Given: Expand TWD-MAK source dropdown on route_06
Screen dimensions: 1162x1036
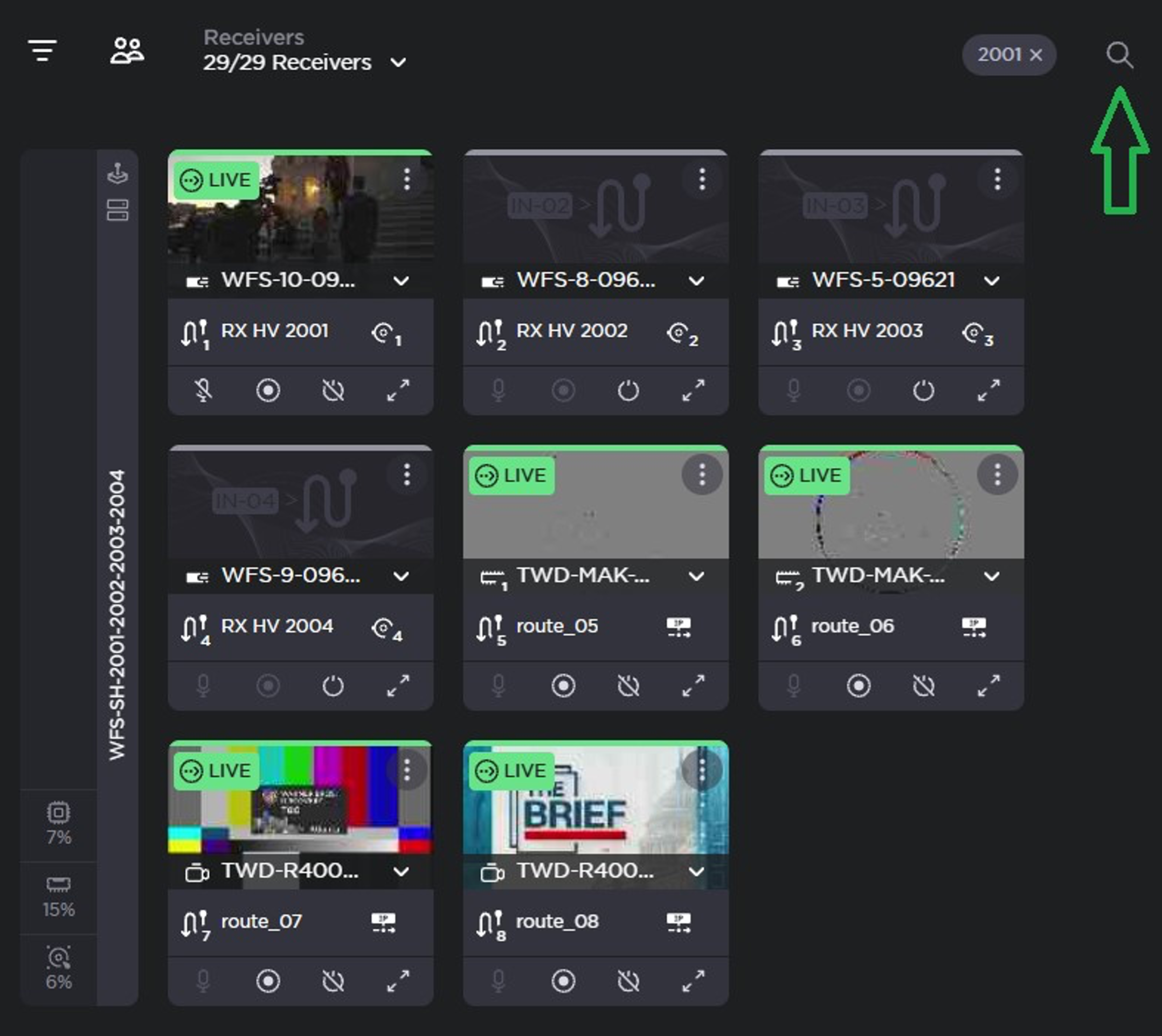Looking at the screenshot, I should (x=991, y=576).
